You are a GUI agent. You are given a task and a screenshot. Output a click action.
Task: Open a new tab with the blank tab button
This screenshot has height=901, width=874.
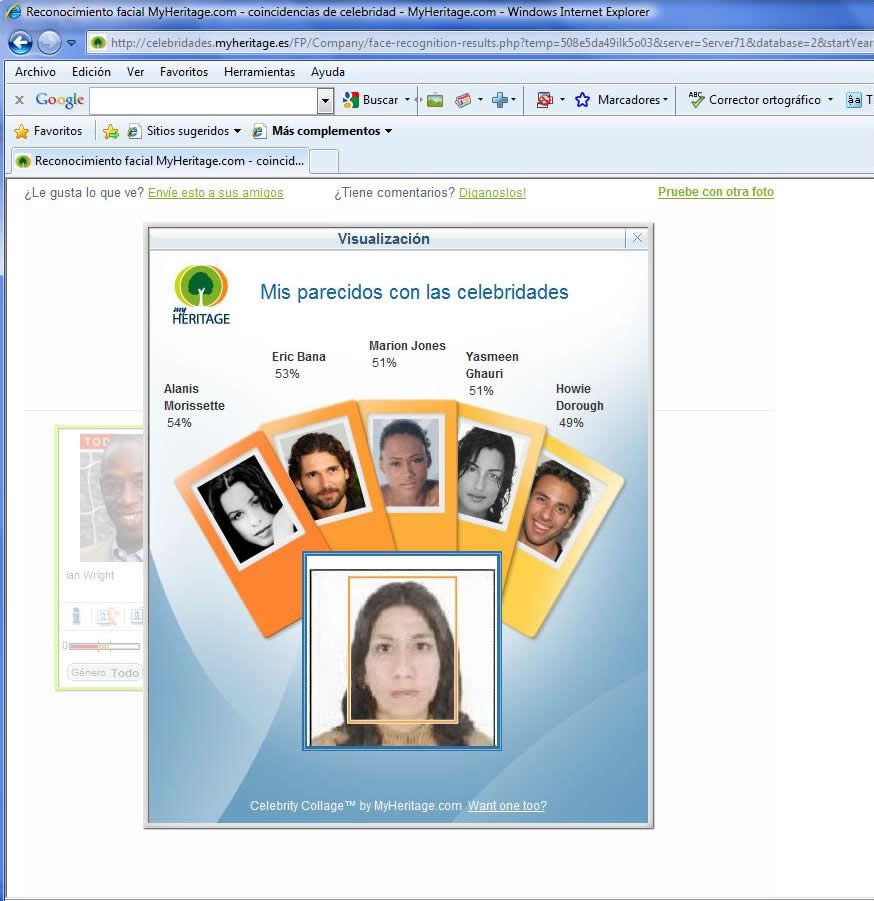(x=324, y=161)
